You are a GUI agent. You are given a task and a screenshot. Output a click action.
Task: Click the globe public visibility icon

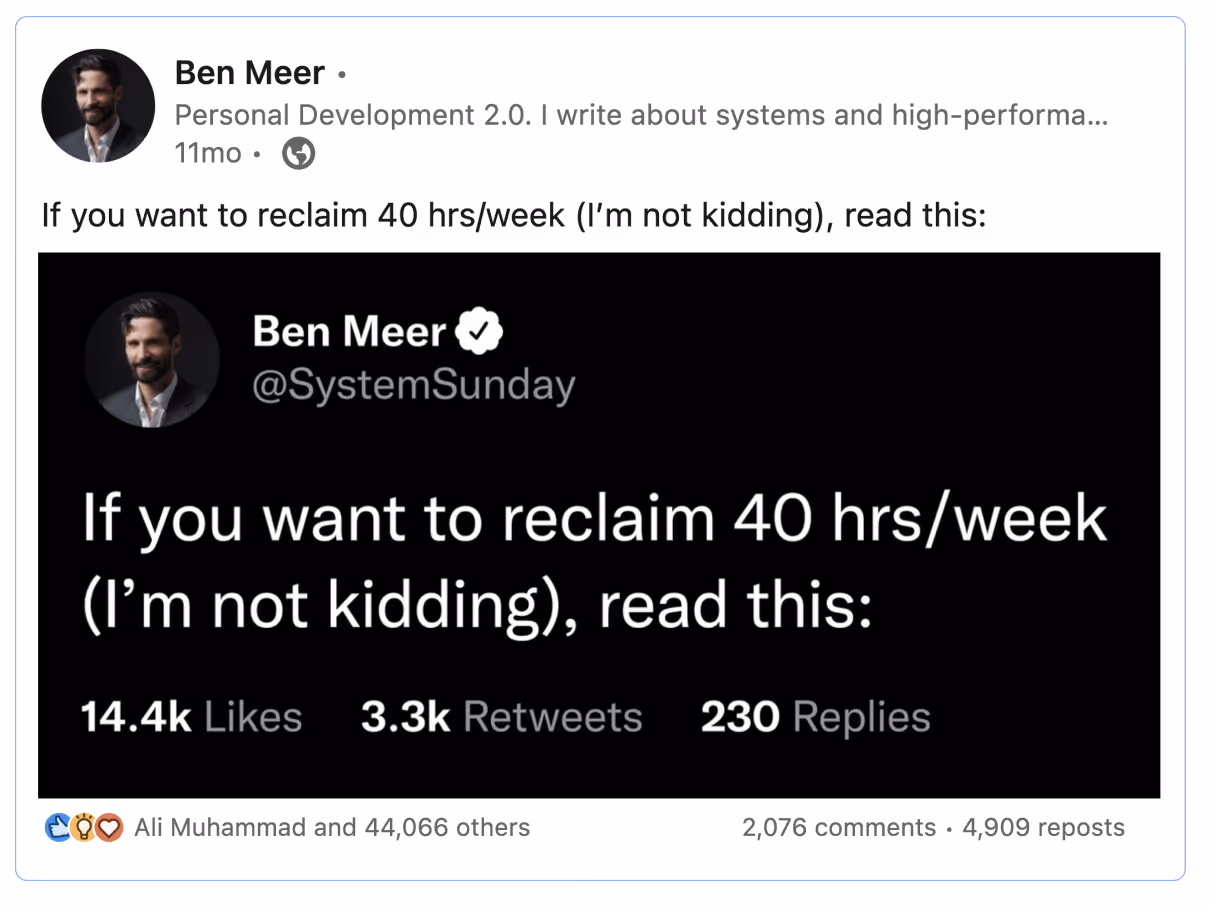point(299,154)
